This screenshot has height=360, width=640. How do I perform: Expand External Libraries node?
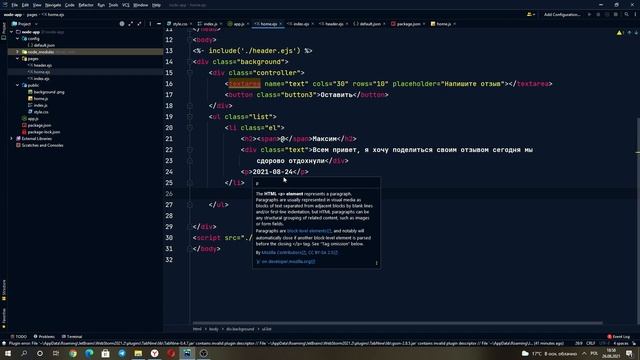(x=11, y=138)
